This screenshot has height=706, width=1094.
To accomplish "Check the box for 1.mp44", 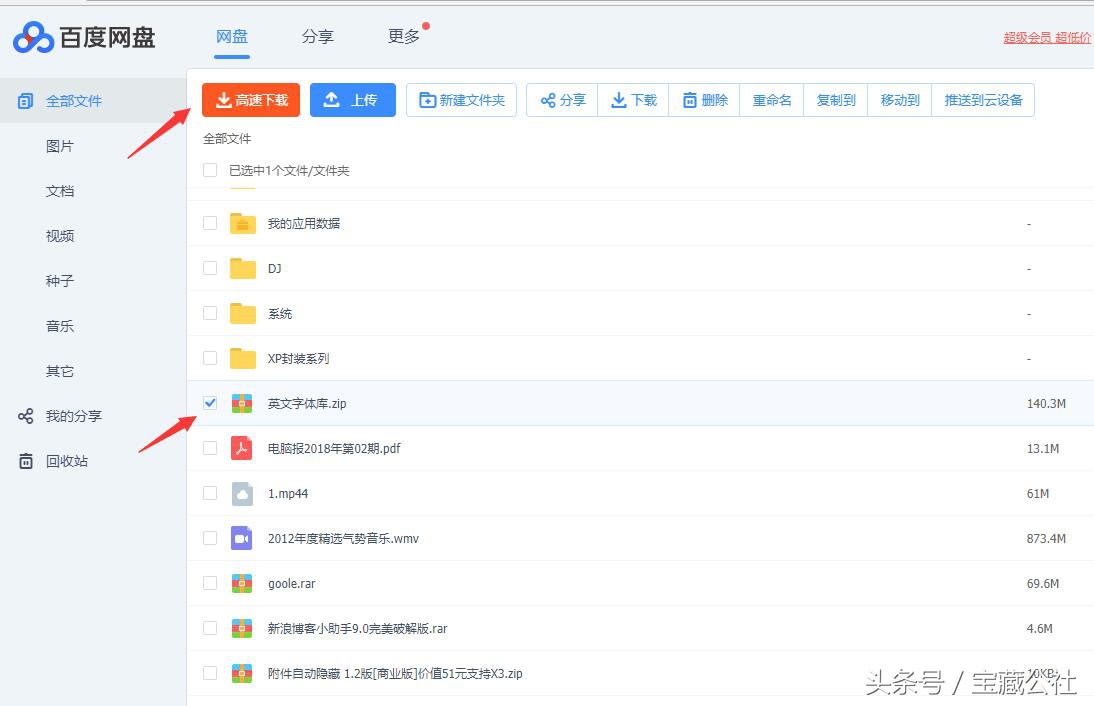I will coord(210,493).
